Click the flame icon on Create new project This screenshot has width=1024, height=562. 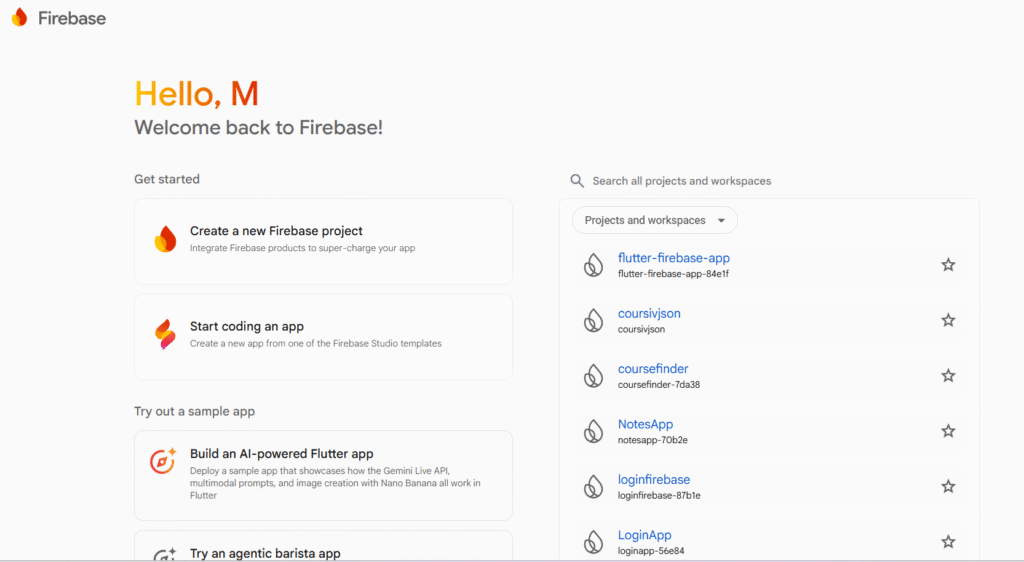(165, 239)
